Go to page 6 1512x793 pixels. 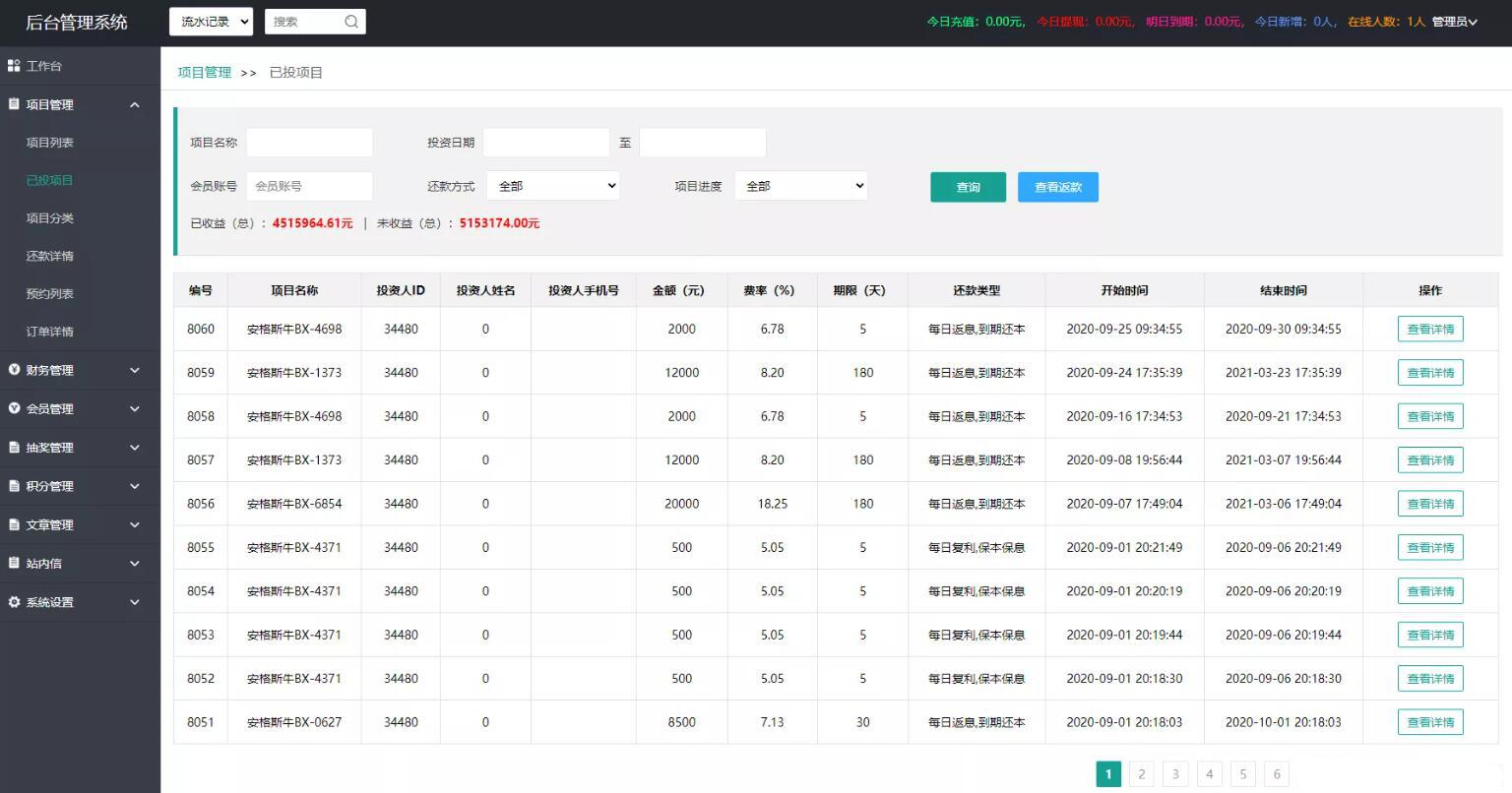point(1277,774)
